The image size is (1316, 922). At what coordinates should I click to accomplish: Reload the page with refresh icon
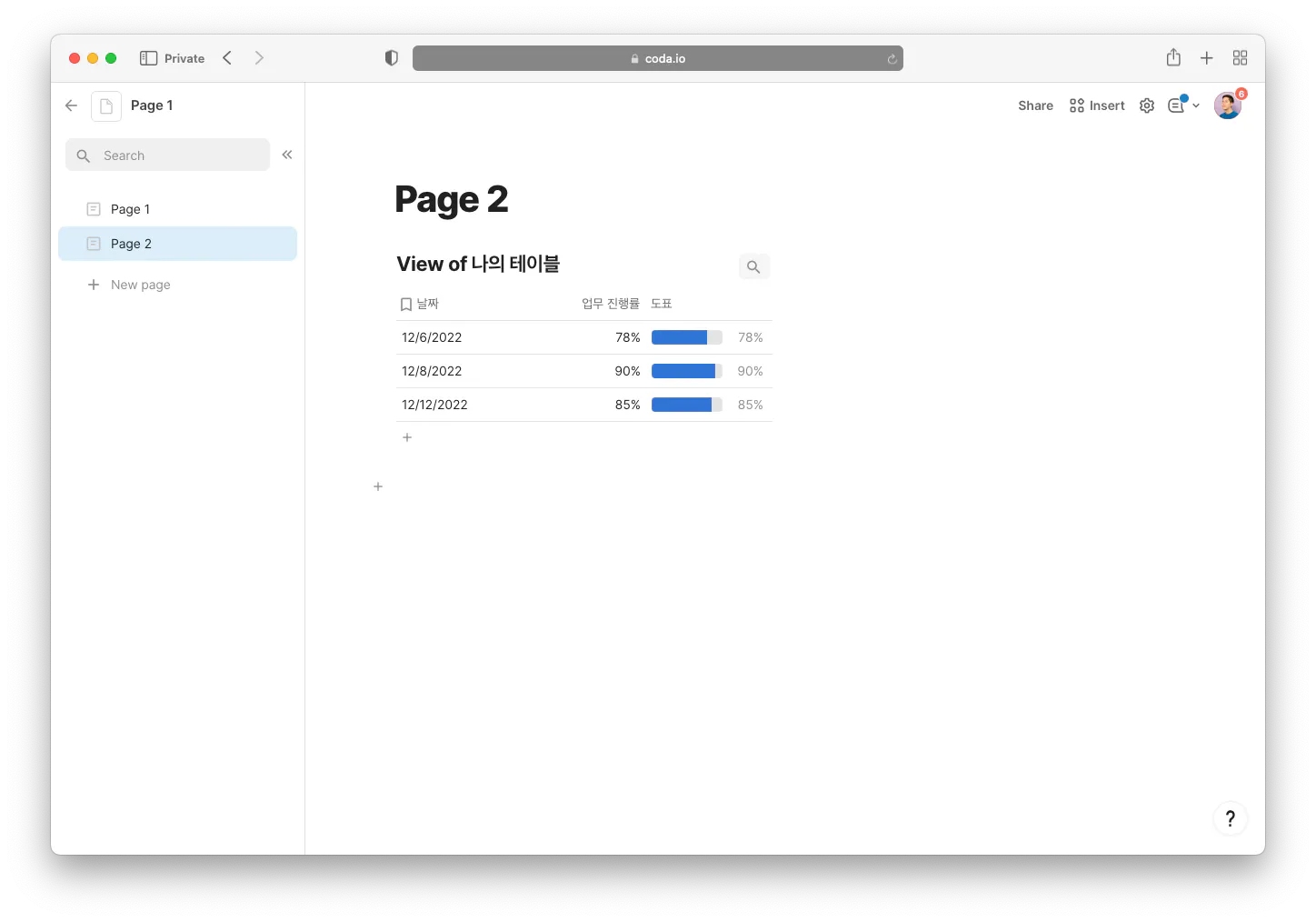point(892,59)
